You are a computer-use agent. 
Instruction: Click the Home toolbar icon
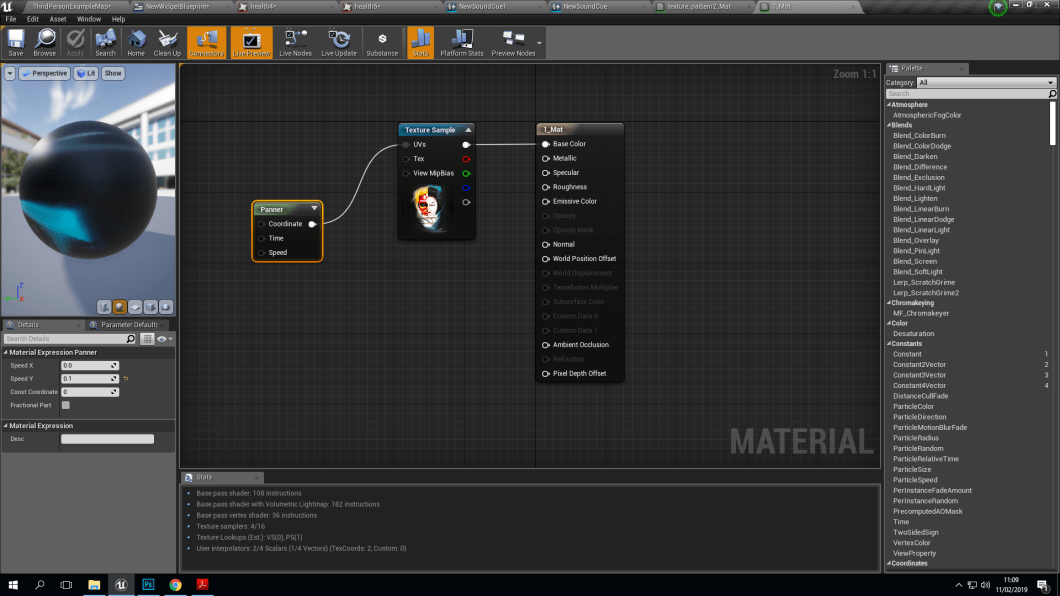pyautogui.click(x=135, y=42)
